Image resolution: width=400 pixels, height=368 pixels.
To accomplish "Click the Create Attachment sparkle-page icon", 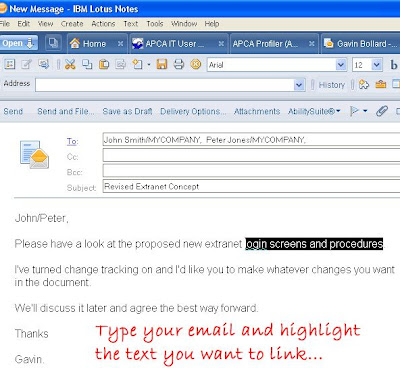I will (137, 64).
